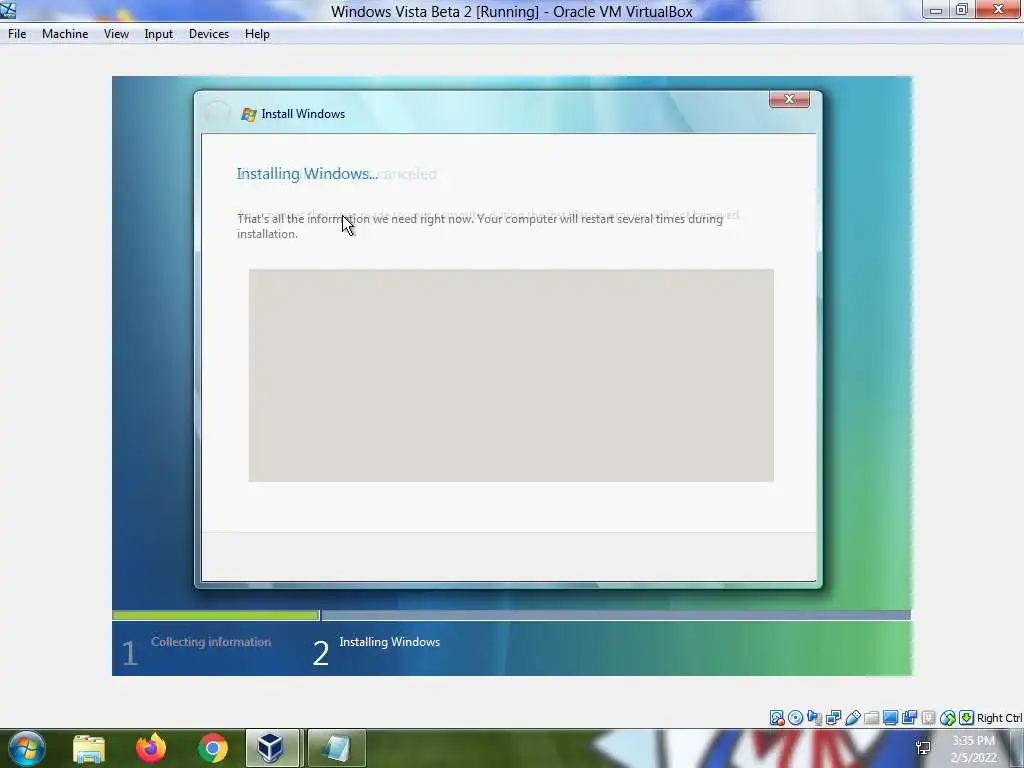Click step 1 Collecting information label

tap(211, 642)
